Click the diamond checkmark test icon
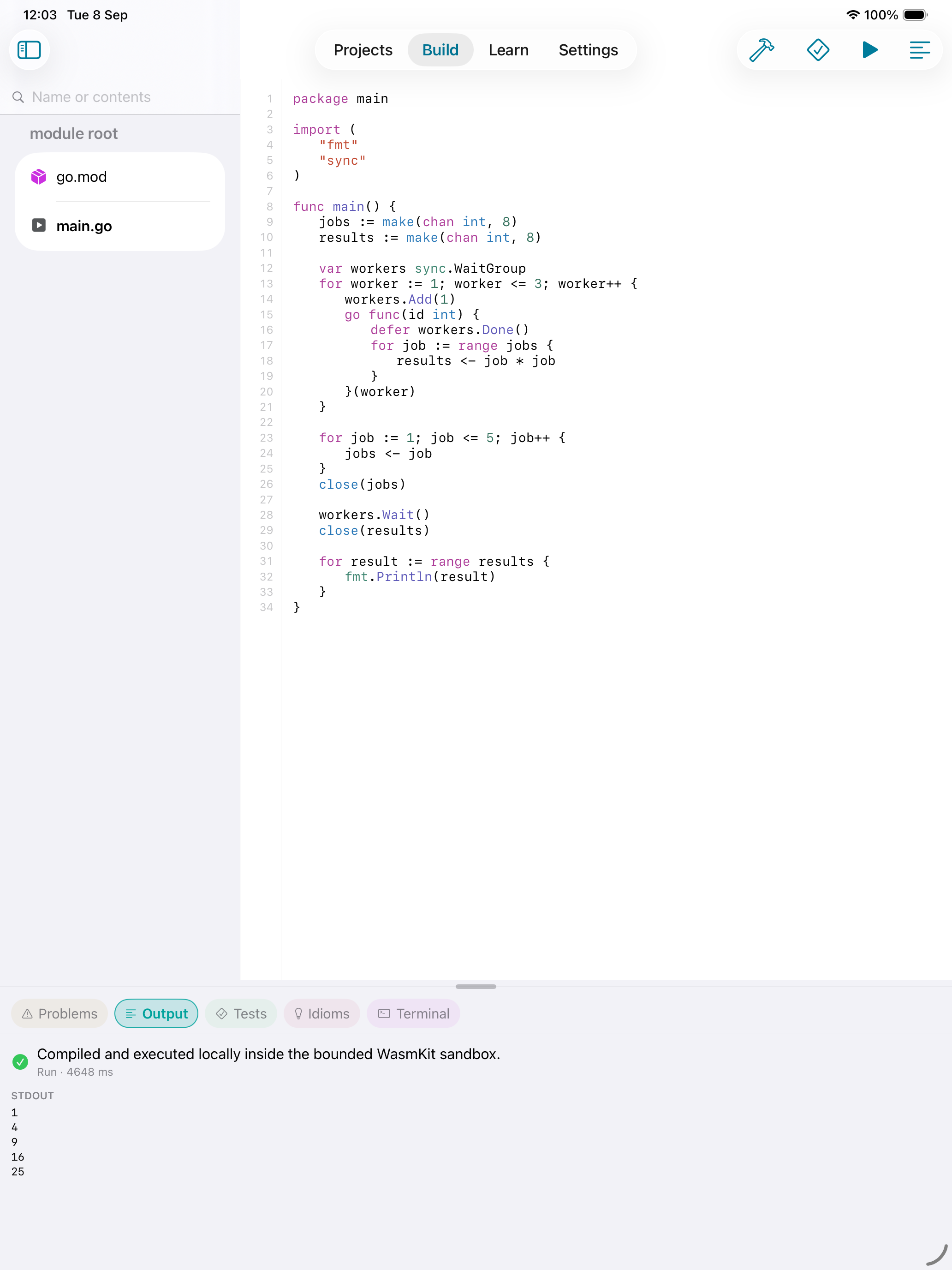The height and width of the screenshot is (1270, 952). (x=818, y=50)
